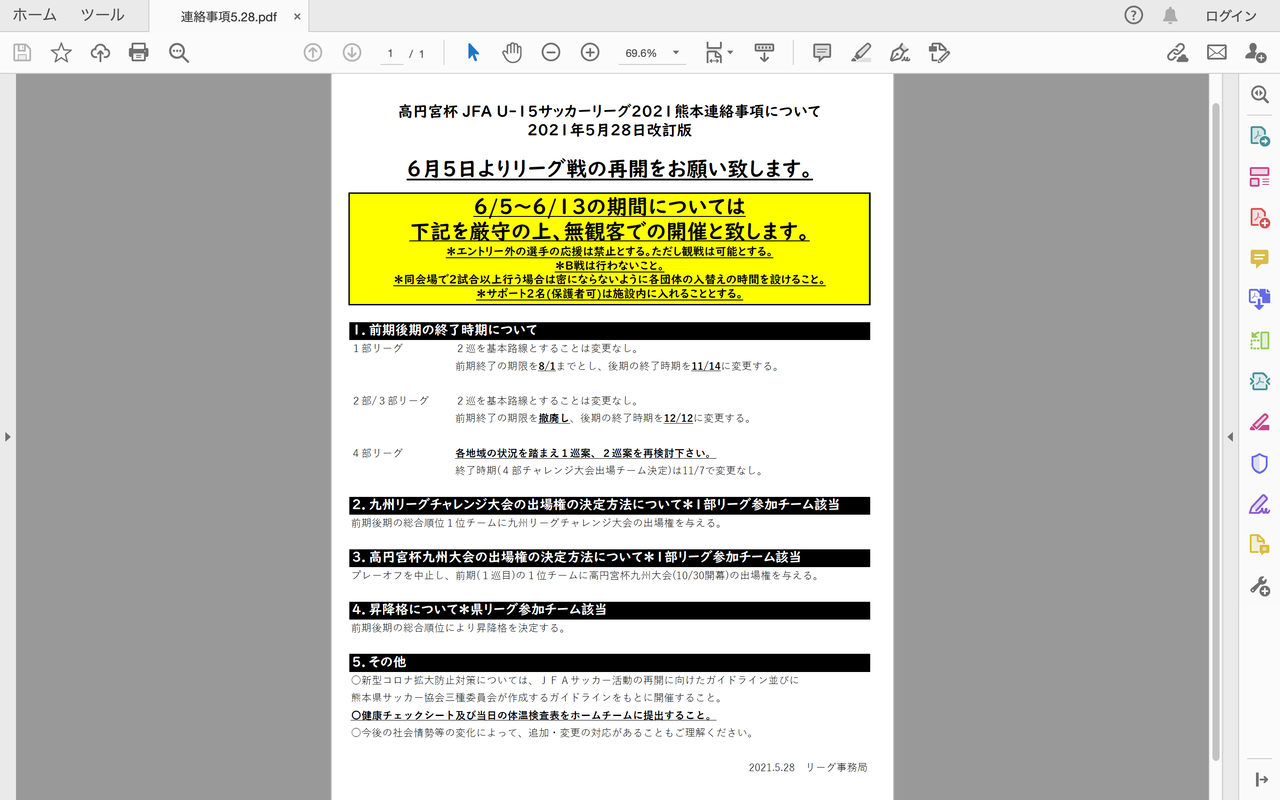
Task: Click the heading 4. 昇降格について
Action: [x=479, y=609]
